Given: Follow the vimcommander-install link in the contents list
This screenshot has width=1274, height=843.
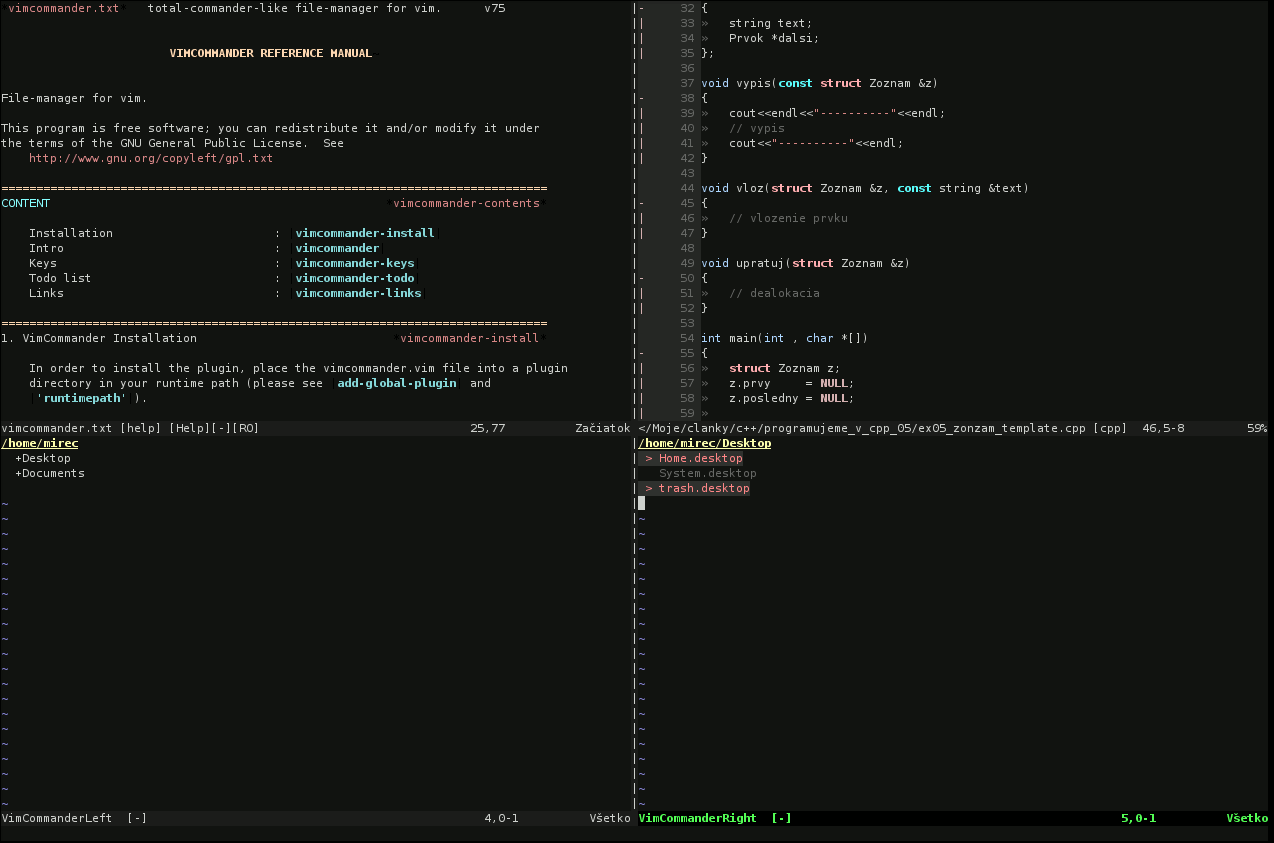Looking at the screenshot, I should coord(365,233).
